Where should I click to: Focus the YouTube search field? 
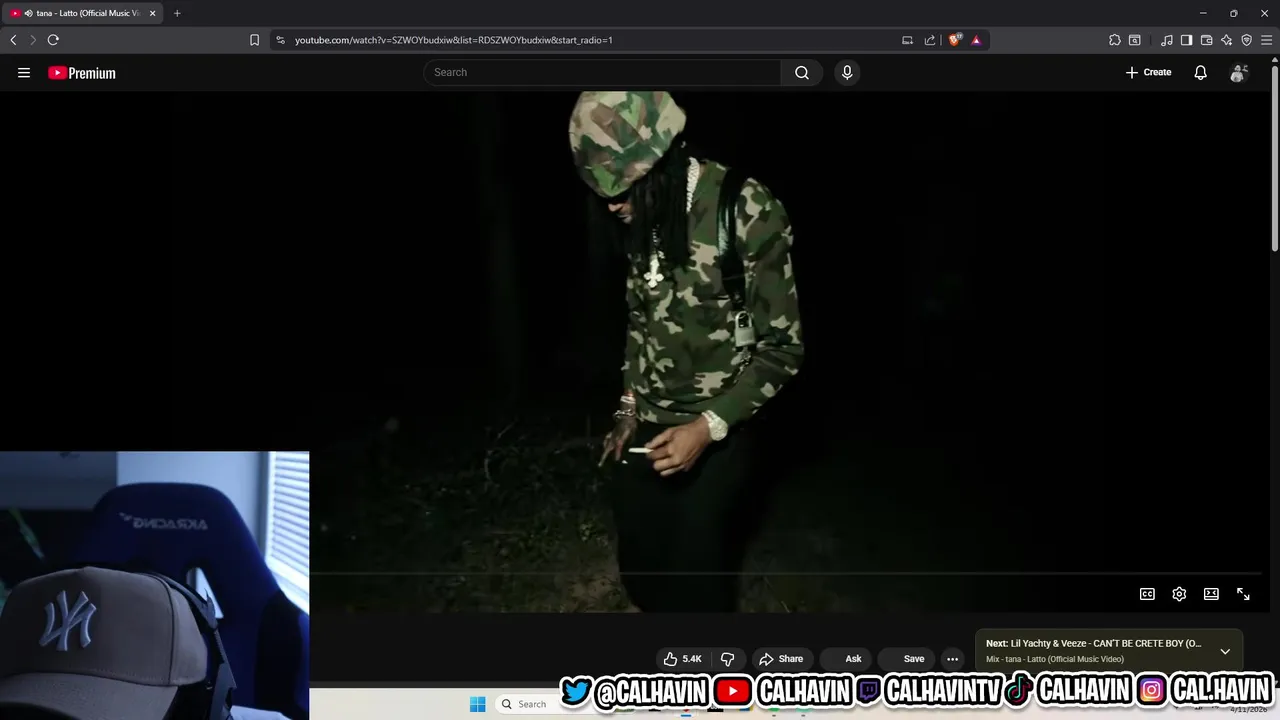point(602,72)
